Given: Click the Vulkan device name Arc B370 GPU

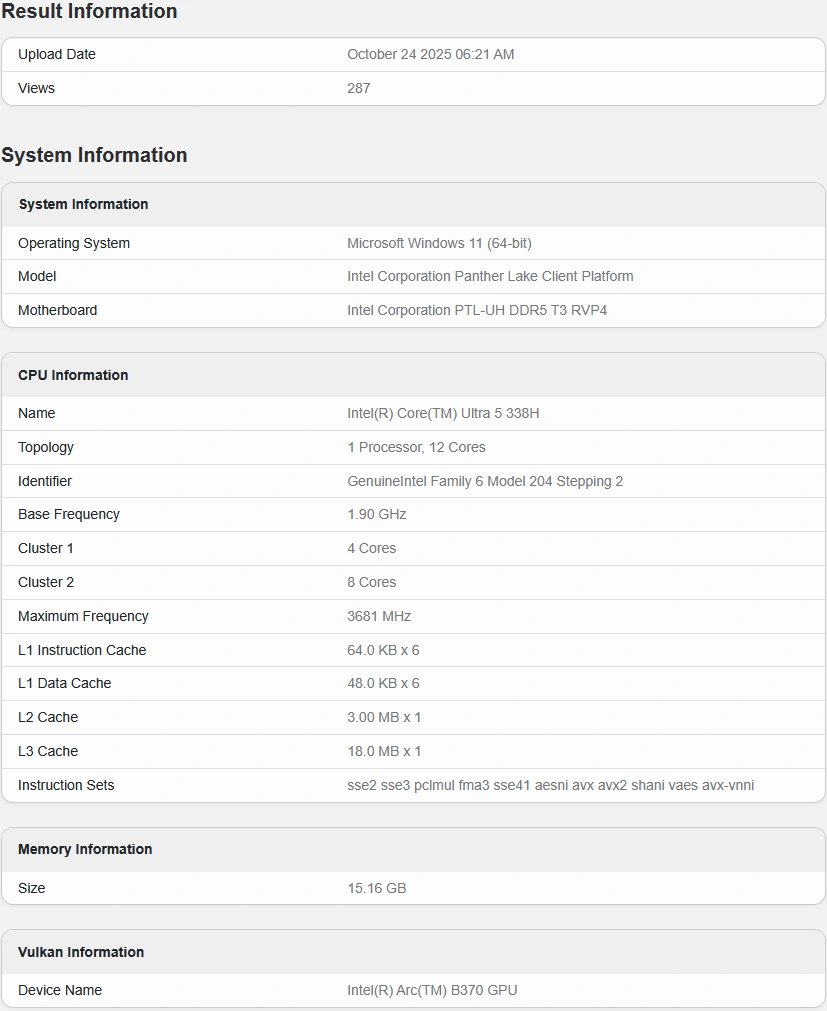Looking at the screenshot, I should tap(432, 990).
